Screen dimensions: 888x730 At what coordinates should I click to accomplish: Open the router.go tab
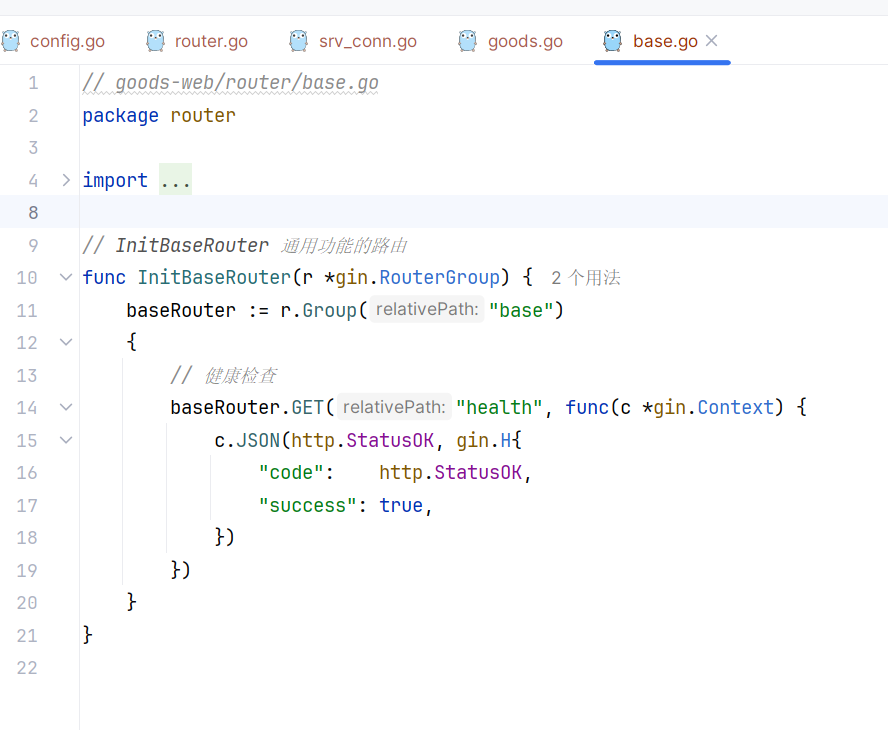(x=211, y=41)
